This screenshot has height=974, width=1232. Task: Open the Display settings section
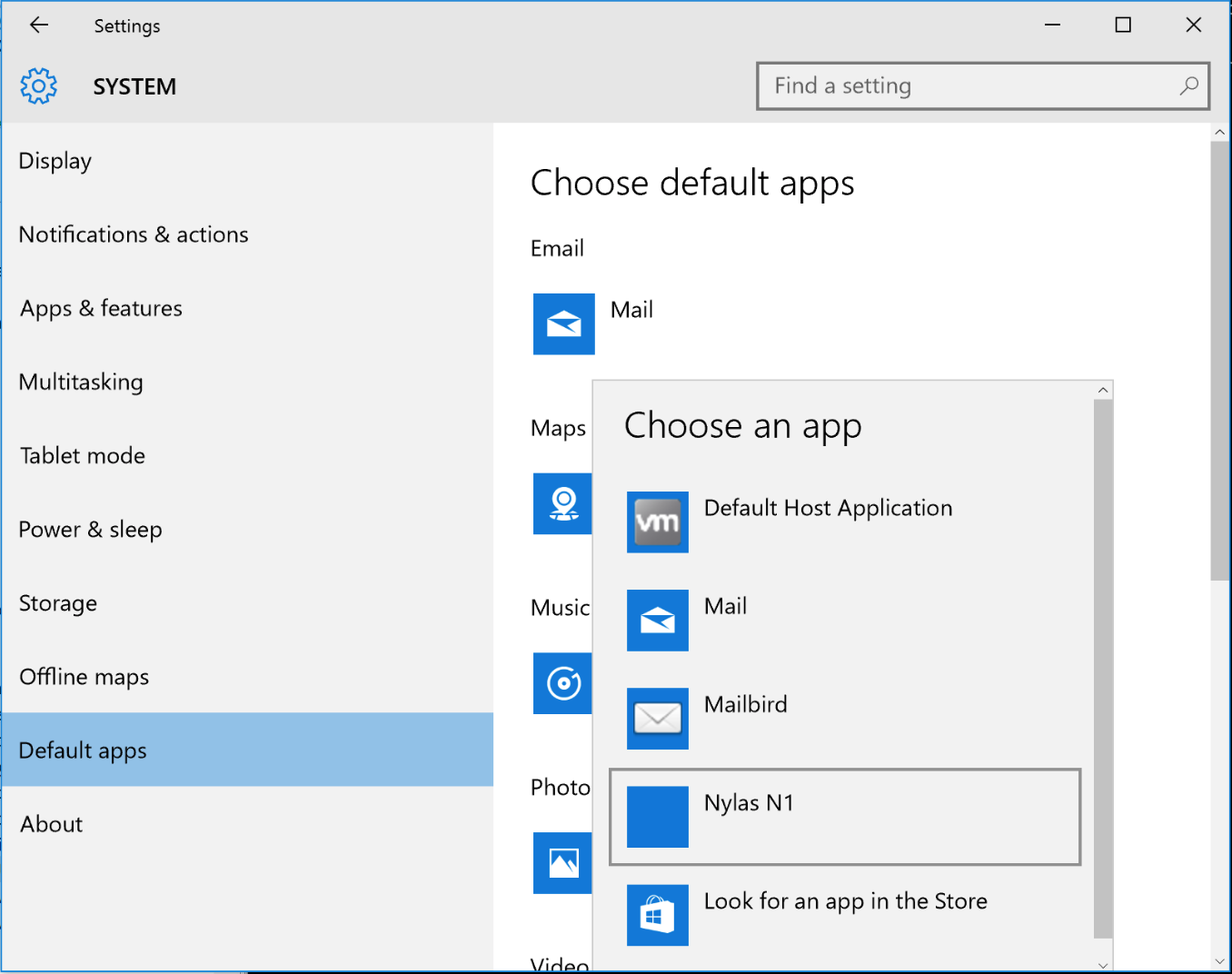pos(55,161)
